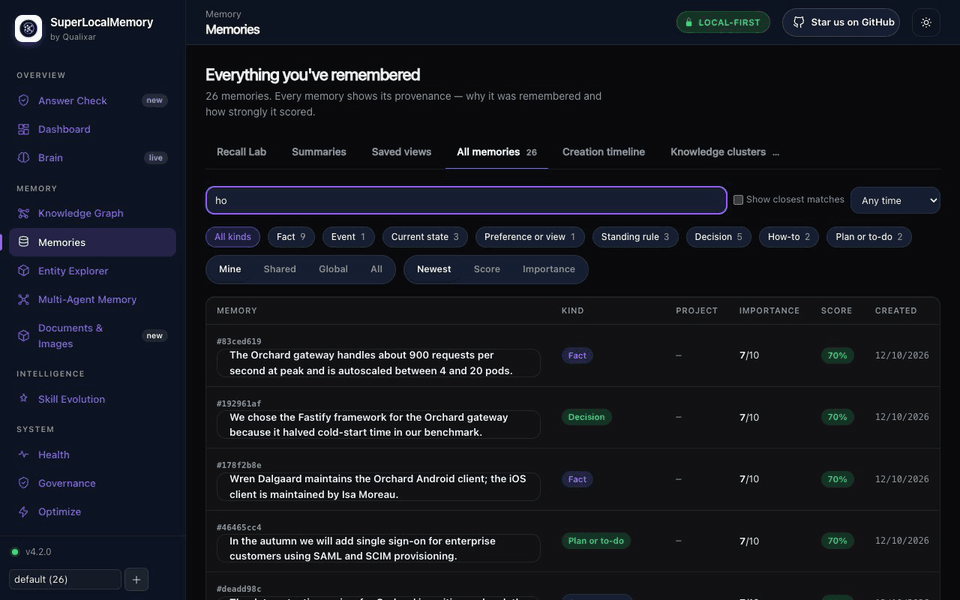Expand more tabs via ellipsis
The height and width of the screenshot is (600, 960).
pos(776,152)
